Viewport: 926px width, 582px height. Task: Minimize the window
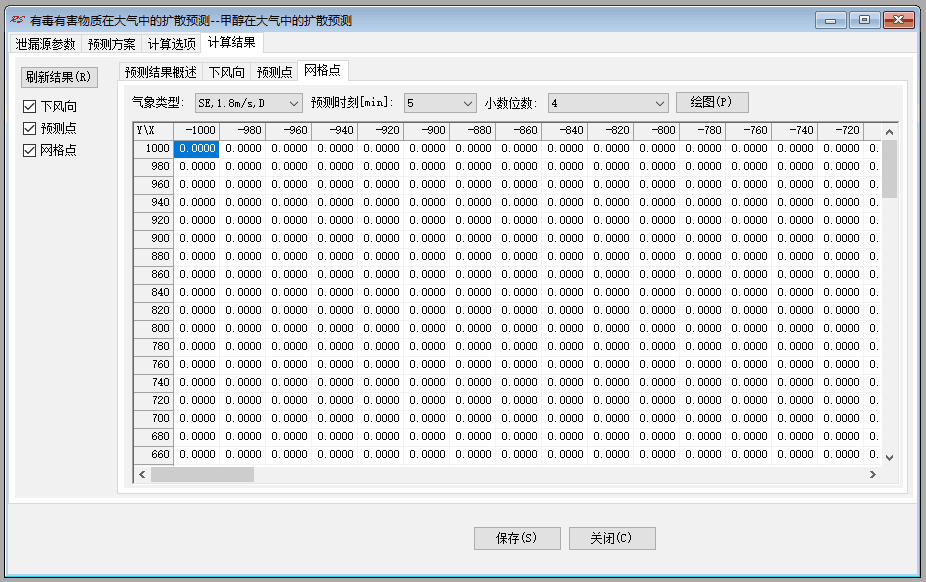coord(830,20)
